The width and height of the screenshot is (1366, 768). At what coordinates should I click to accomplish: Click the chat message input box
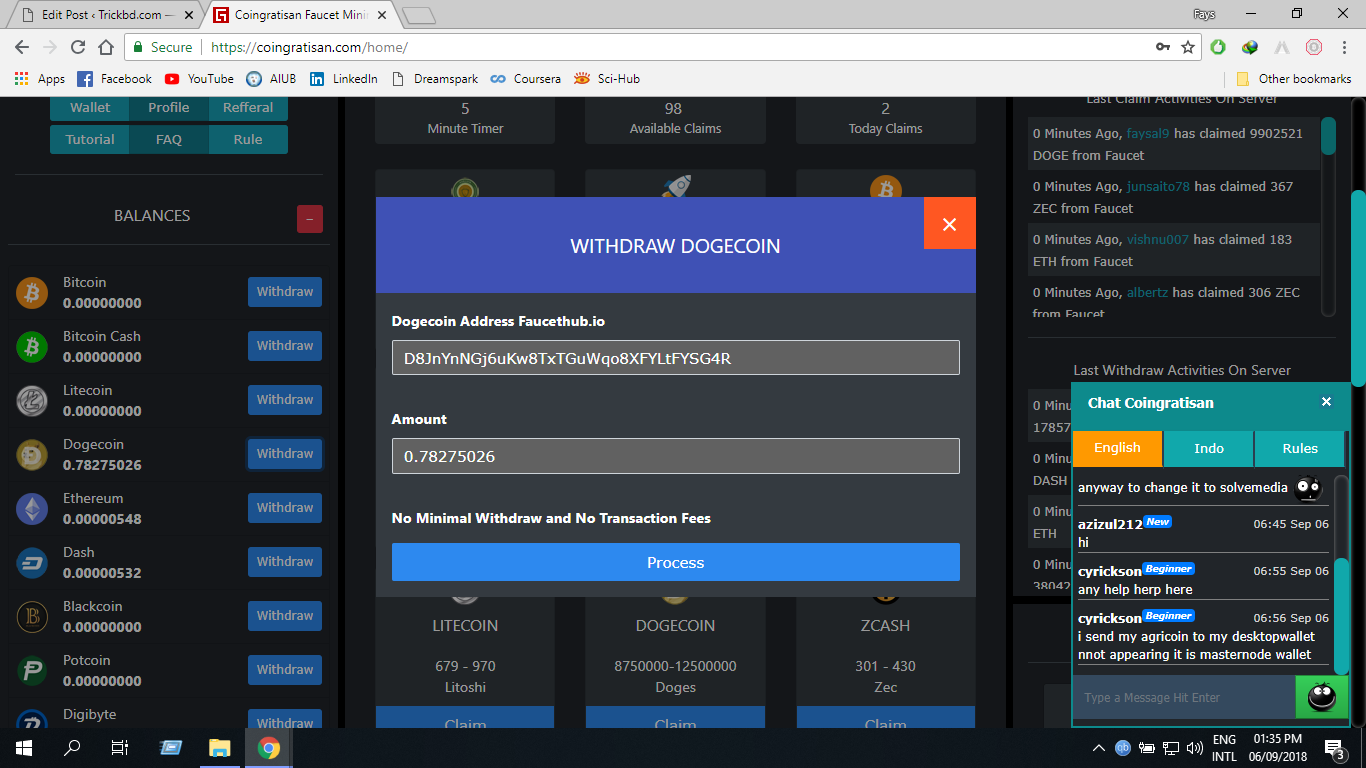[x=1183, y=697]
